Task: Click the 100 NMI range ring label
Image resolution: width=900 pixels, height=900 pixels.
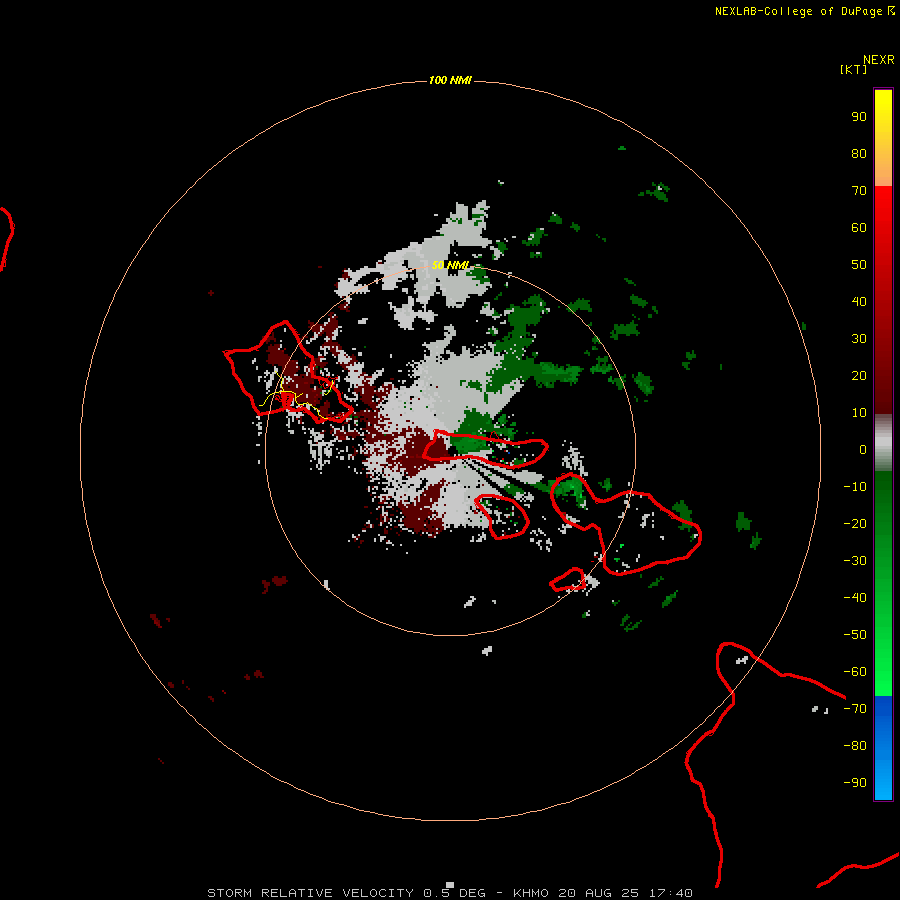Action: 450,80
